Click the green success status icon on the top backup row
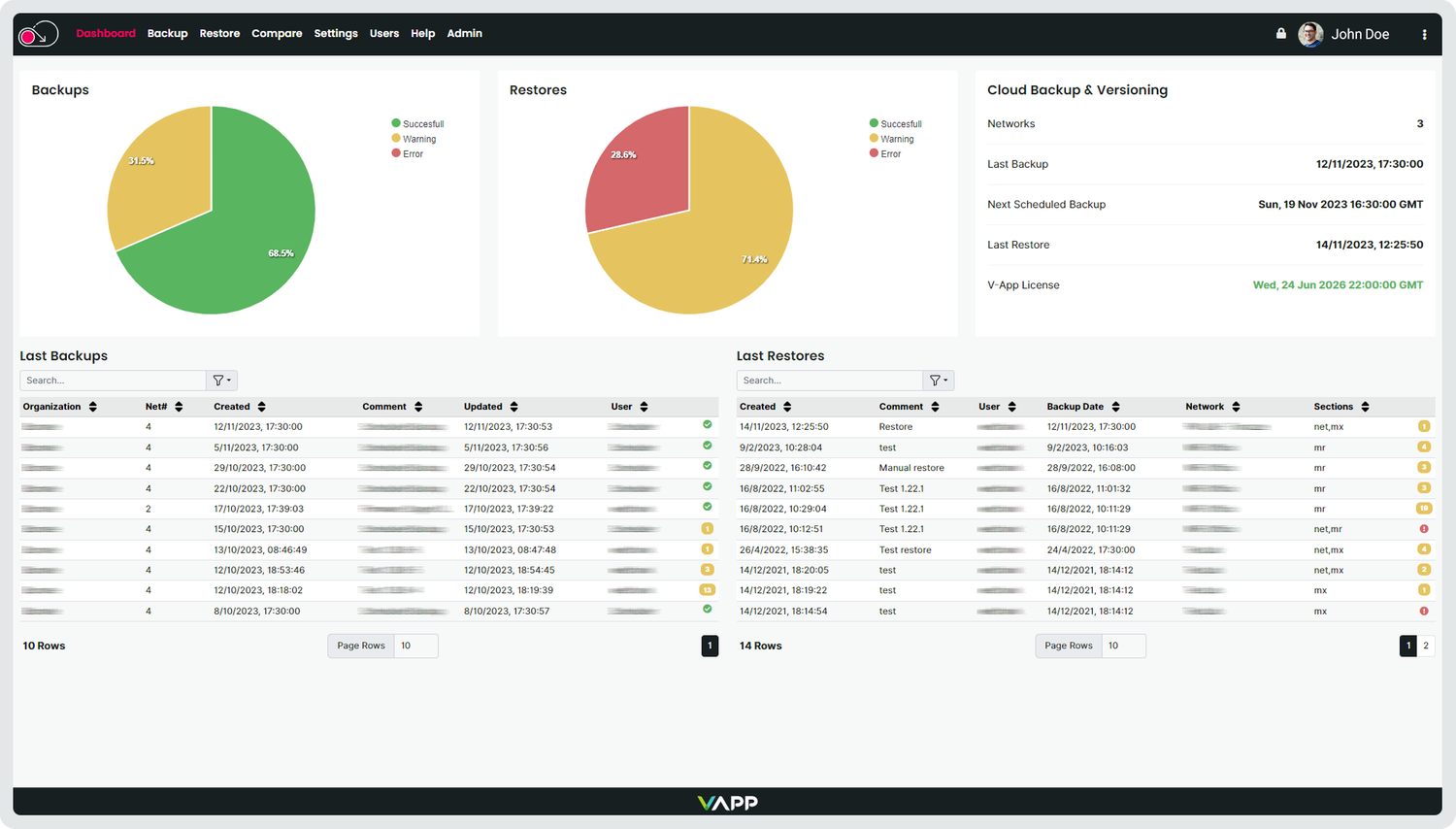 (708, 426)
